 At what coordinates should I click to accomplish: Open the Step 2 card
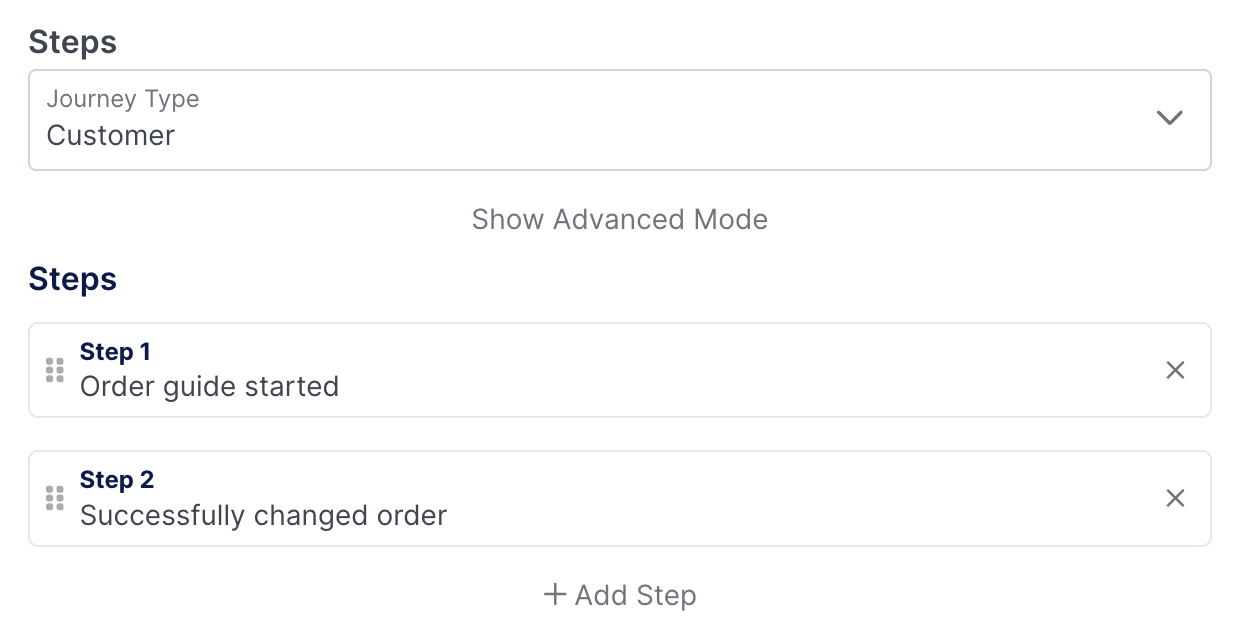[620, 498]
